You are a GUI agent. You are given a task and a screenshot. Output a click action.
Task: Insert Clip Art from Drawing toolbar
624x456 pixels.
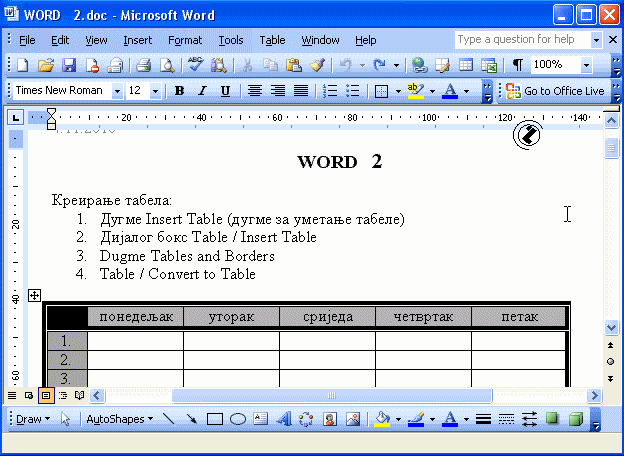tap(330, 419)
